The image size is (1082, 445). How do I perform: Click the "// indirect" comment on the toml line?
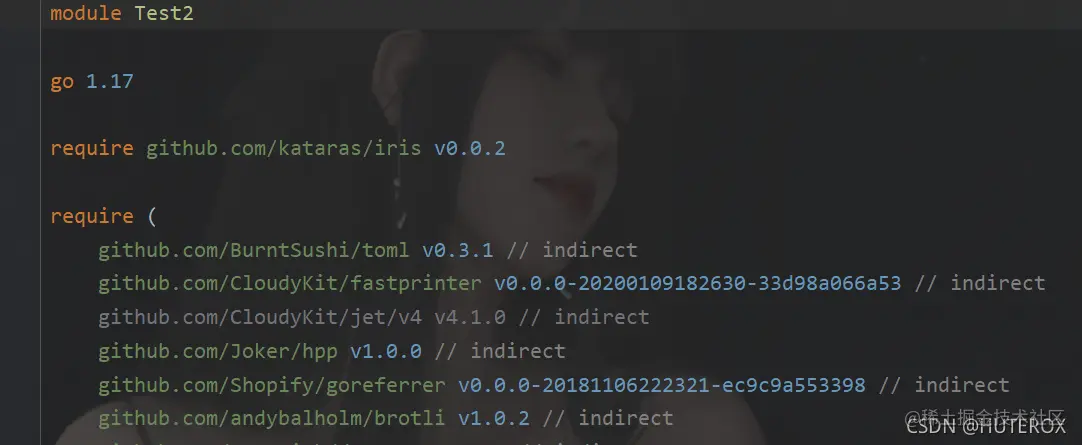point(572,250)
